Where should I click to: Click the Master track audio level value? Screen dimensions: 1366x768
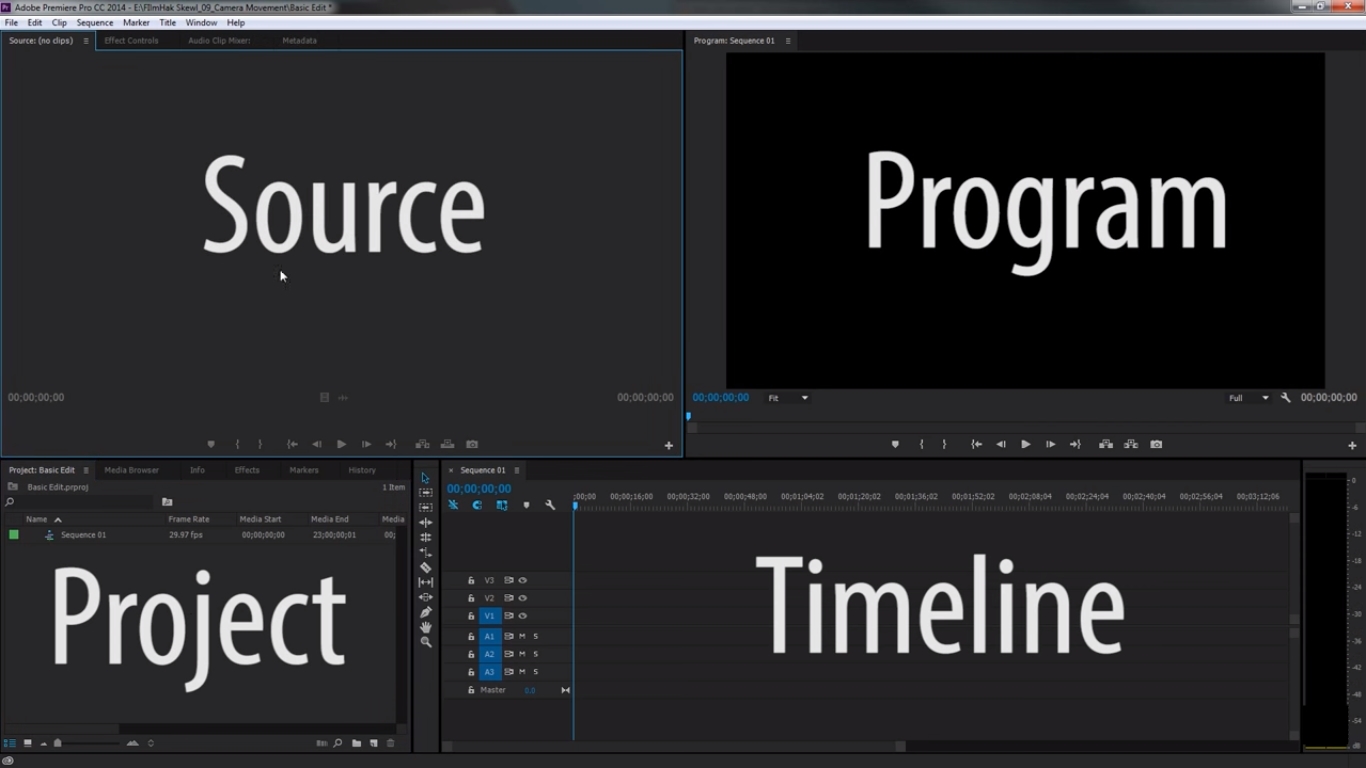530,690
